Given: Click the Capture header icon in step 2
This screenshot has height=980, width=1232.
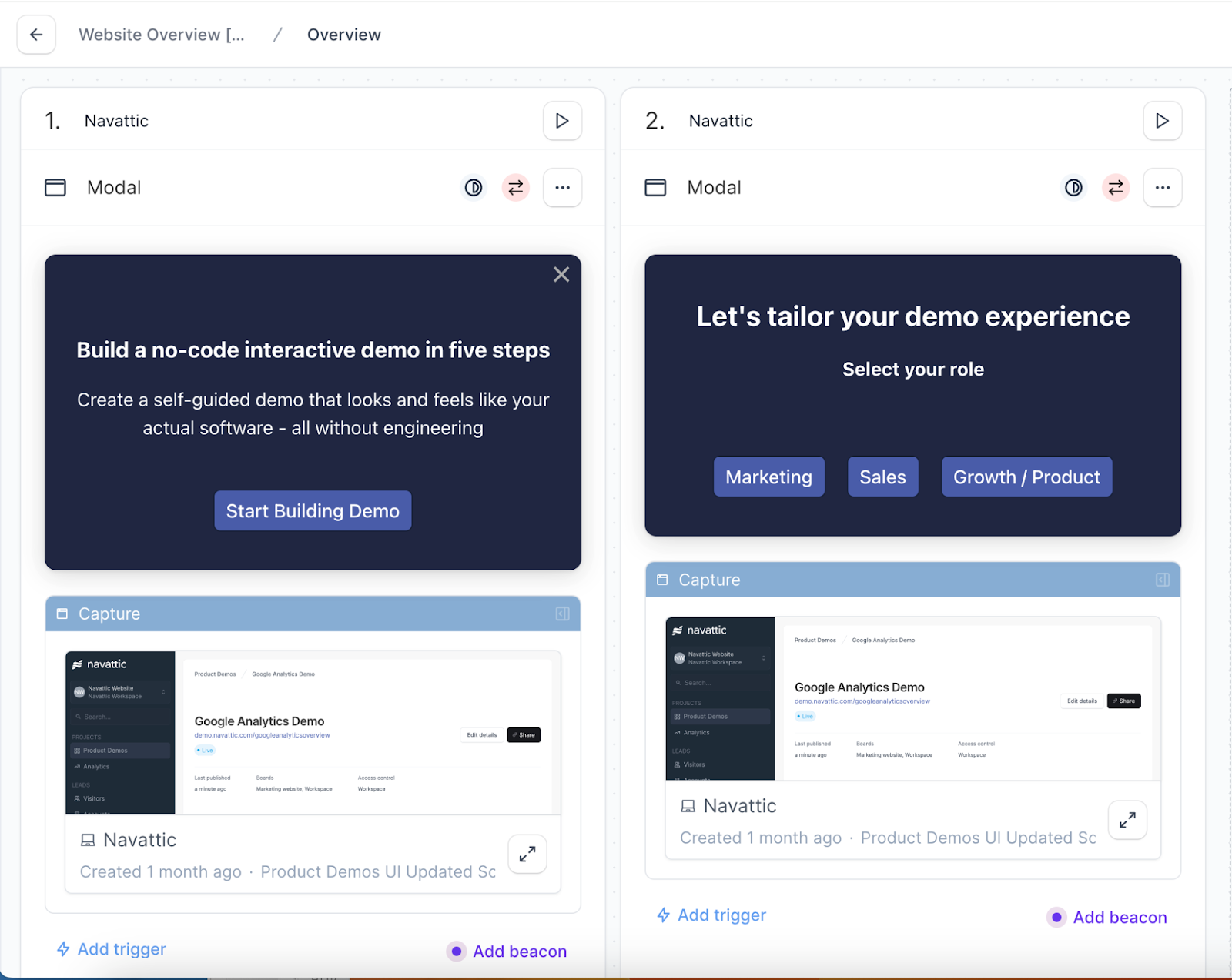Looking at the screenshot, I should pos(662,580).
